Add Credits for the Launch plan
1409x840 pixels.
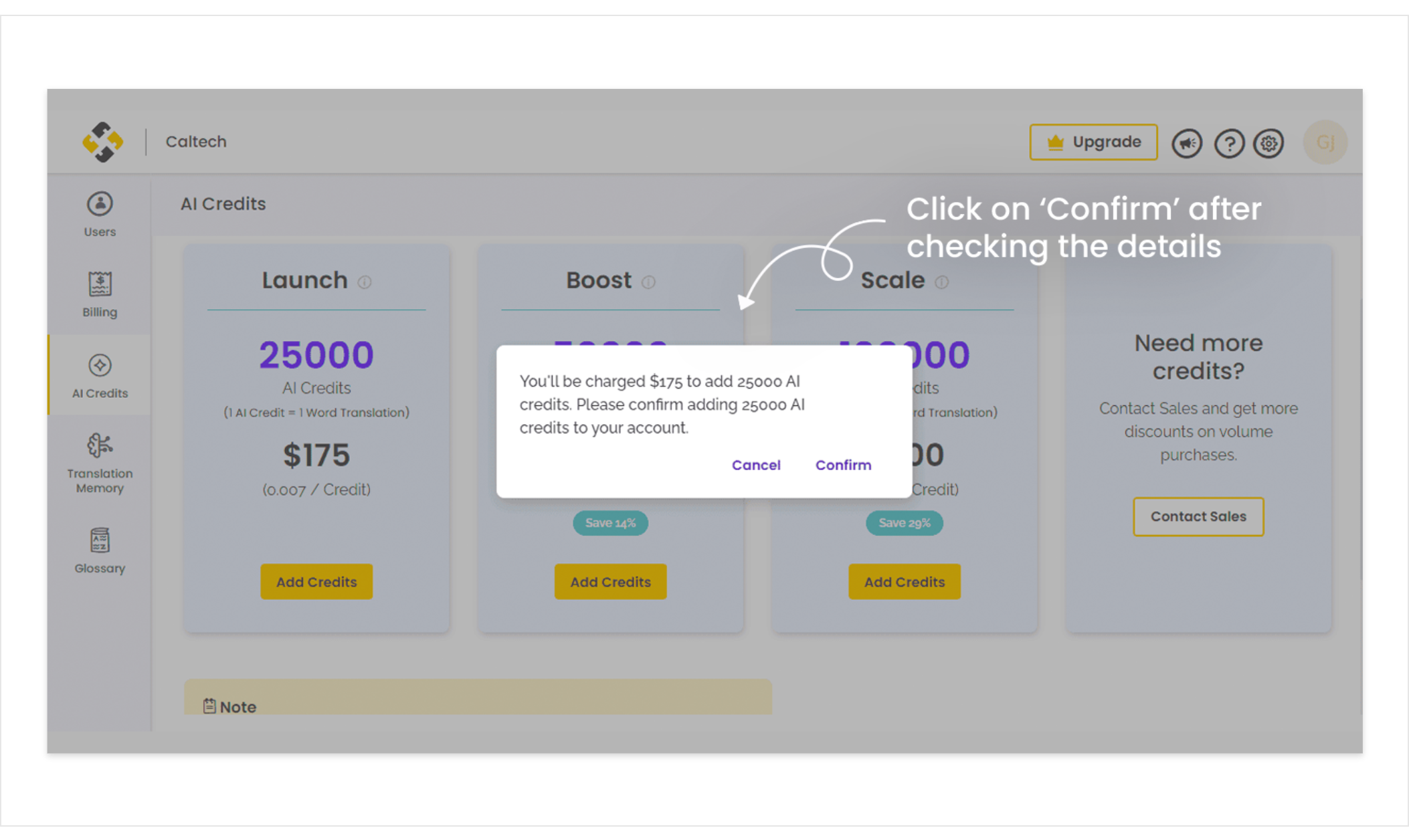pos(316,582)
